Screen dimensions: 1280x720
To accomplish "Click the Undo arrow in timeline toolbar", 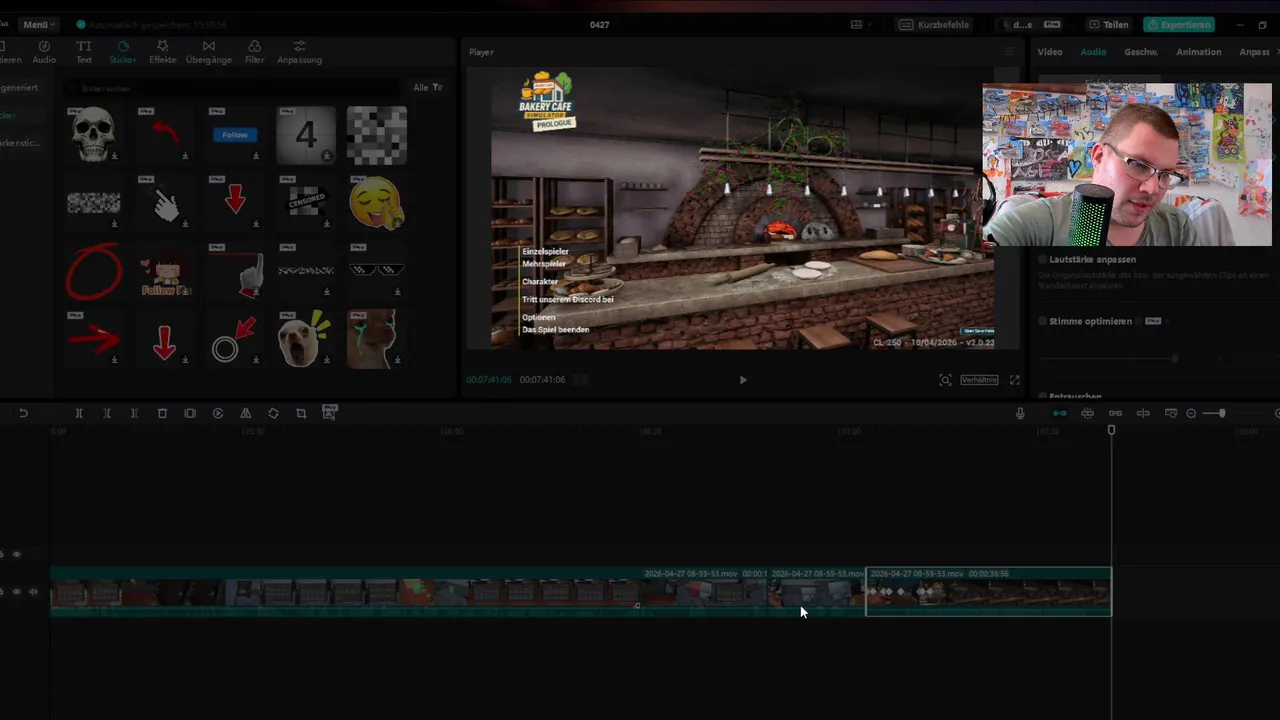I will coord(23,413).
